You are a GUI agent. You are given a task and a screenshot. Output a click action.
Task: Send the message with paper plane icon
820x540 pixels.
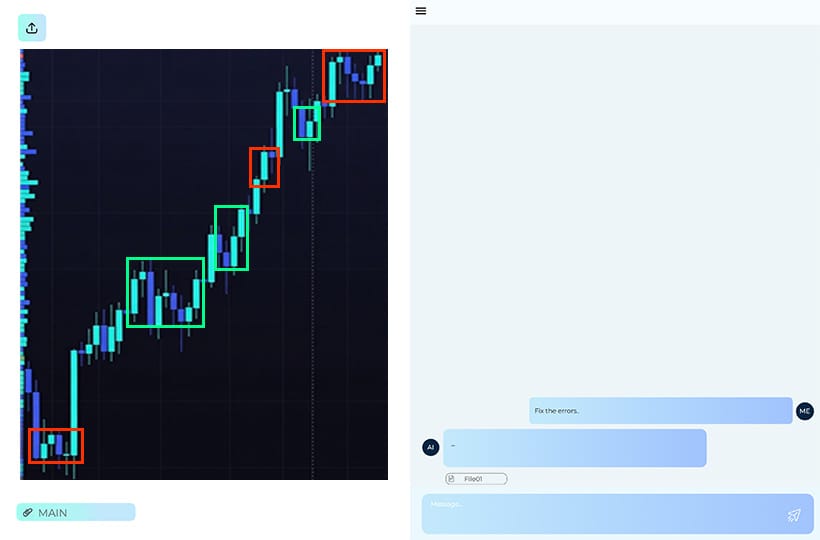[794, 515]
